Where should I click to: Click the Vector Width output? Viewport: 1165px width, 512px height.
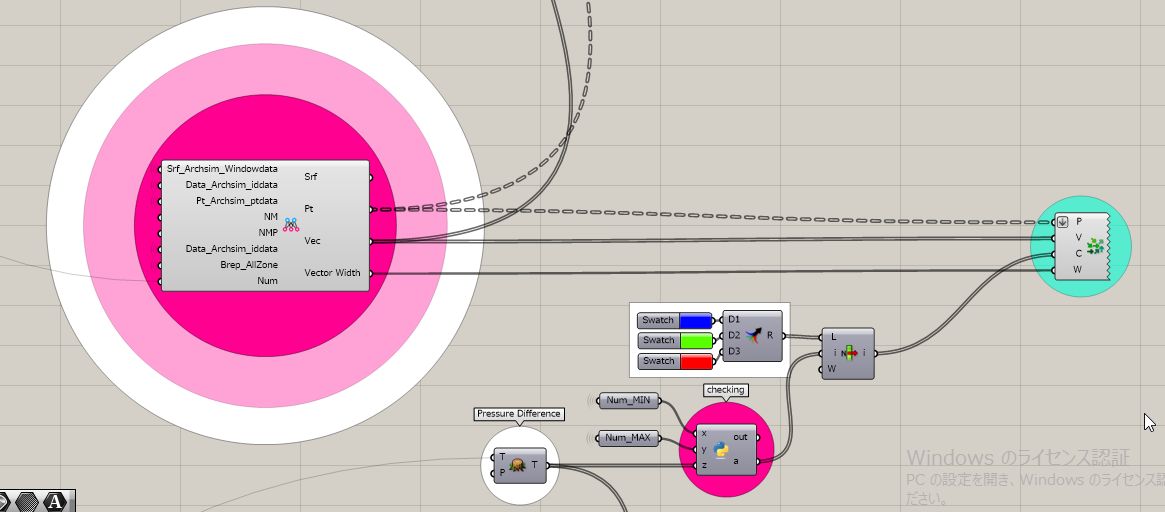pyautogui.click(x=332, y=273)
